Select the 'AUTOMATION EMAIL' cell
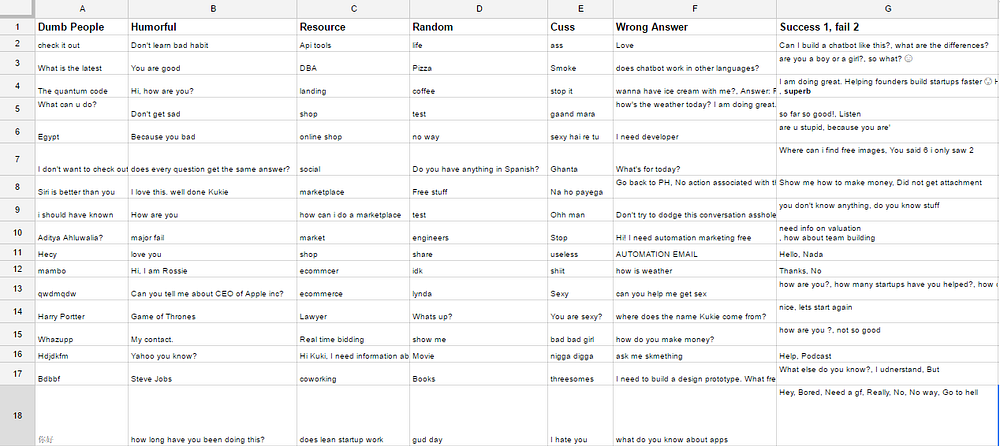1000x446 pixels. point(695,253)
